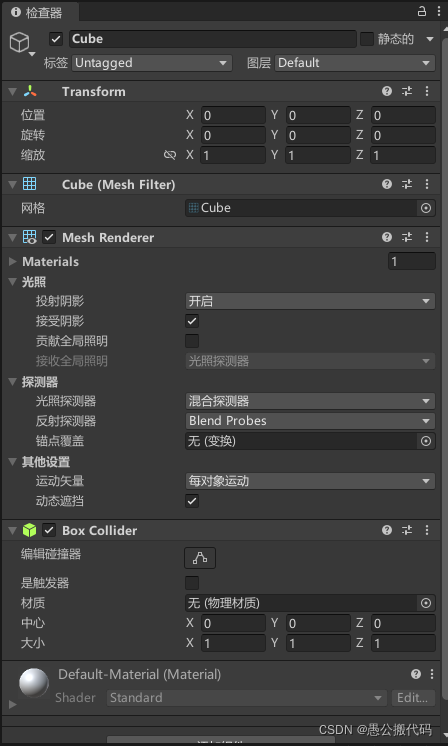The image size is (448, 746).
Task: Uncheck receive shadows (接受阴影)
Action: coord(192,321)
